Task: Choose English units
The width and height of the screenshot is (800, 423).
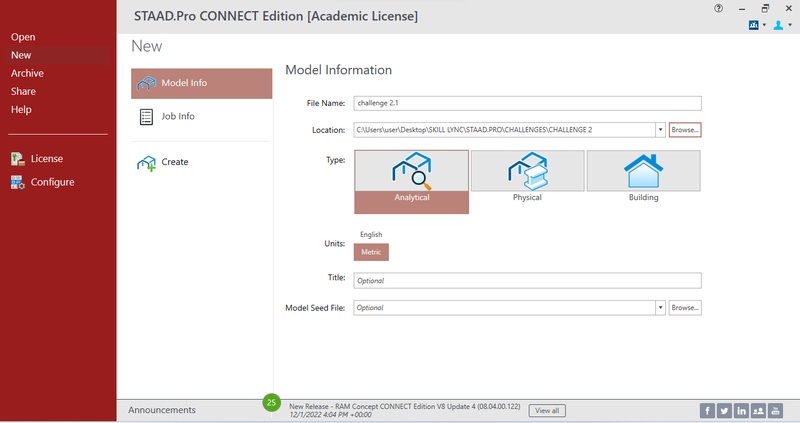Action: tap(371, 234)
